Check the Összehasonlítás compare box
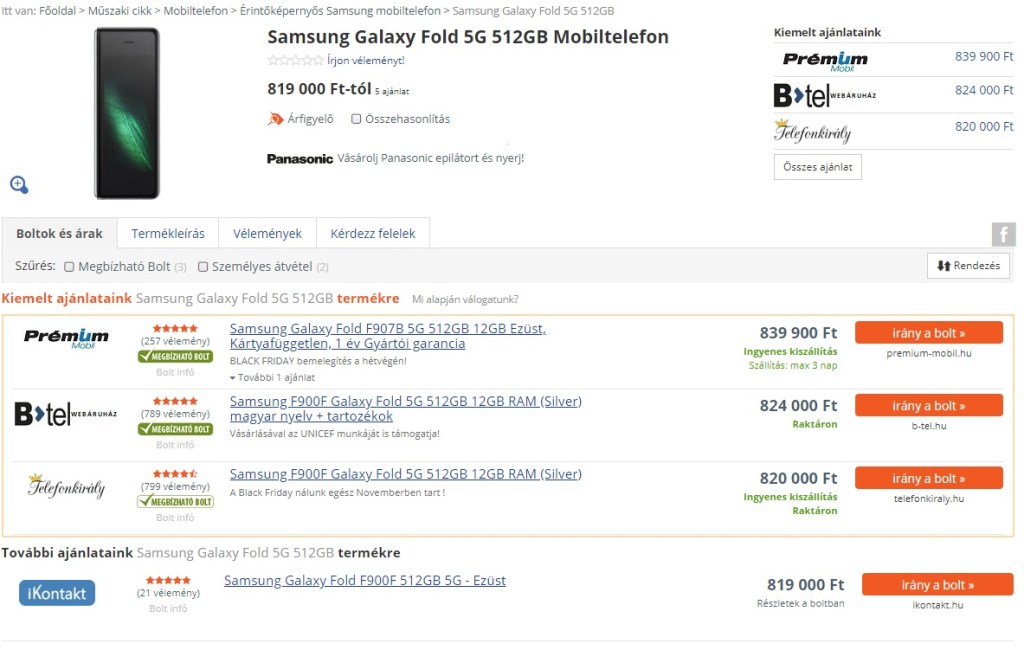This screenshot has width=1024, height=650. [x=356, y=119]
